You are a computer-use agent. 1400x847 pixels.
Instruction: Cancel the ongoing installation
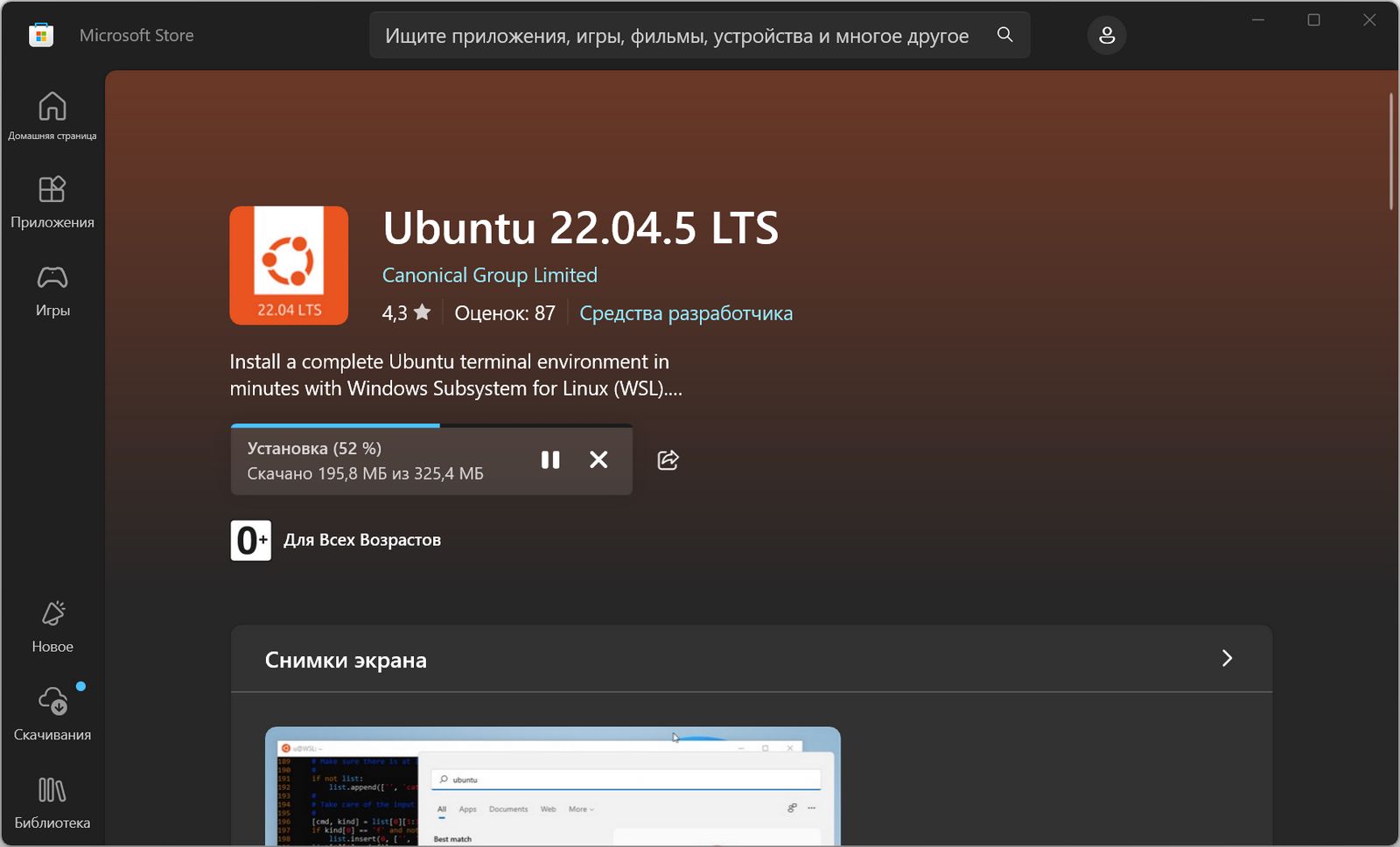(599, 459)
